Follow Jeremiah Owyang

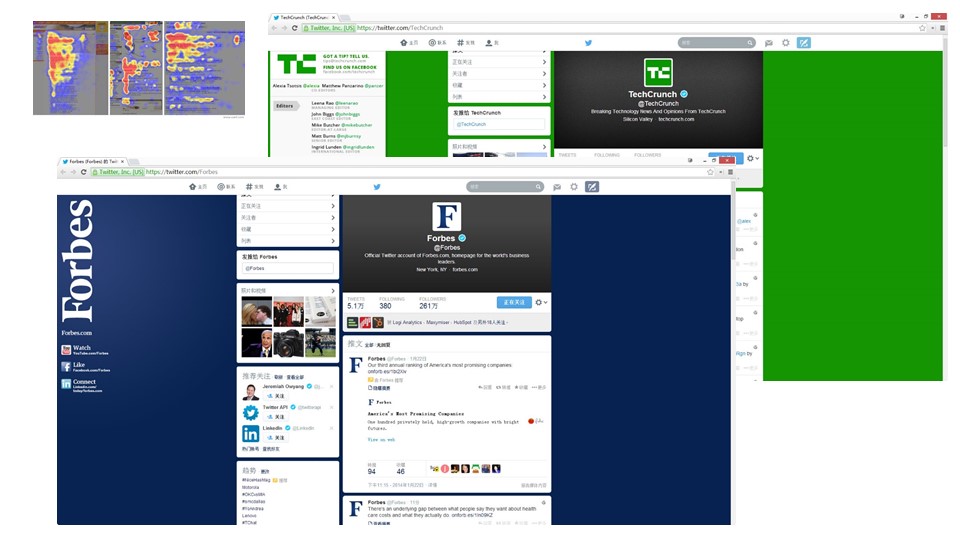[276, 396]
